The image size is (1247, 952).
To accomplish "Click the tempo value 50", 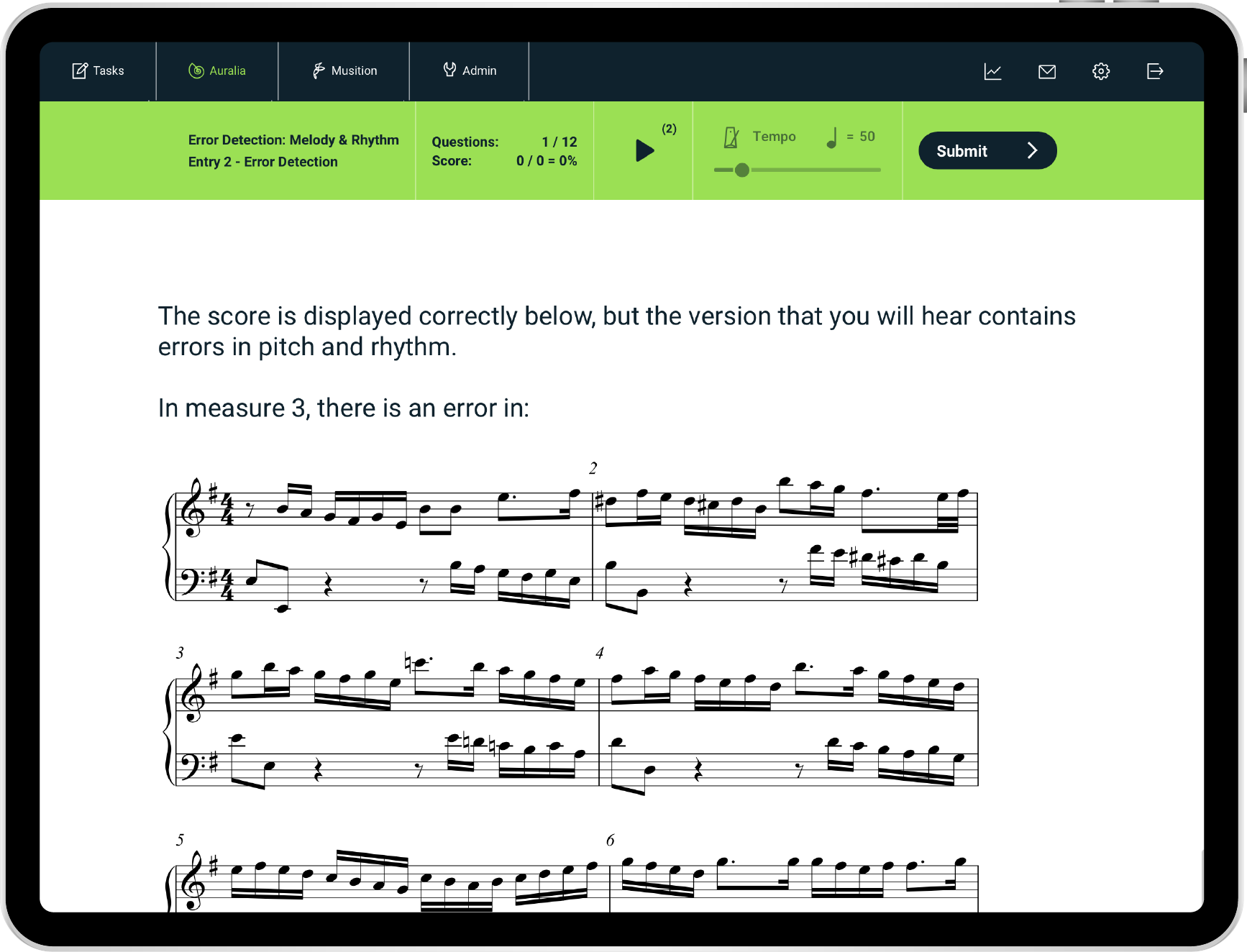I will point(867,137).
